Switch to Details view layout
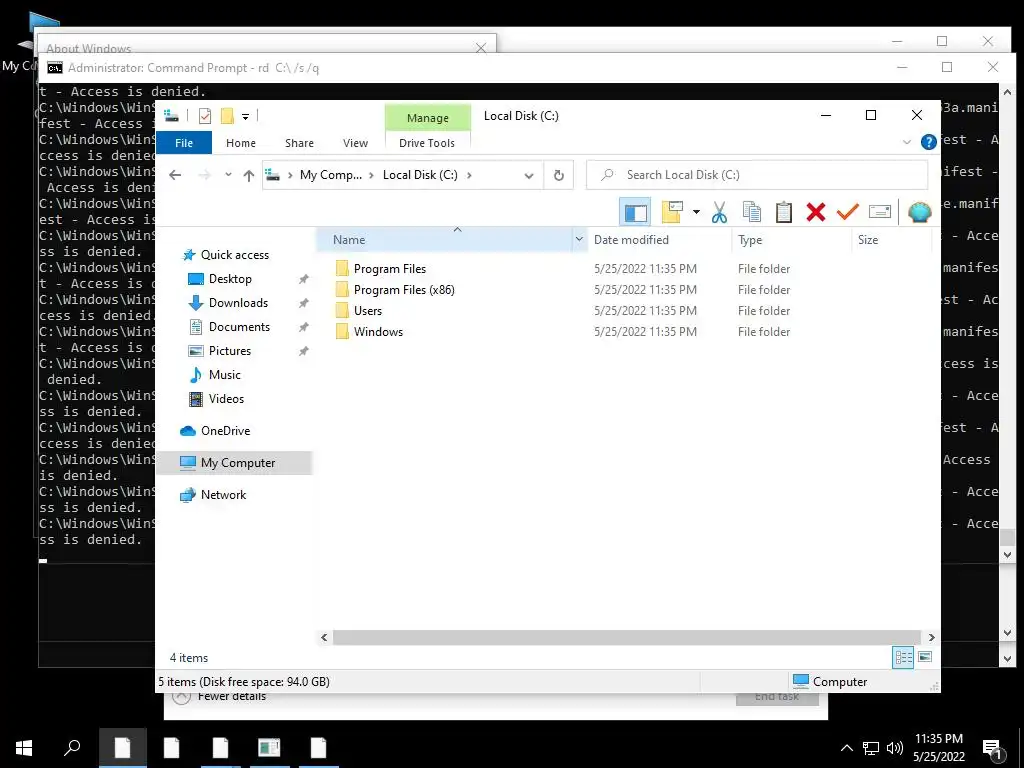 point(903,658)
